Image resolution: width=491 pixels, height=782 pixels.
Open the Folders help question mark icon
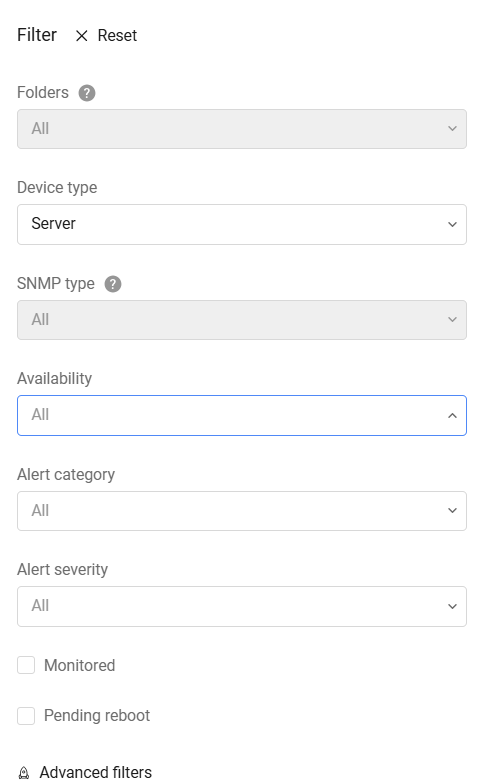point(87,93)
